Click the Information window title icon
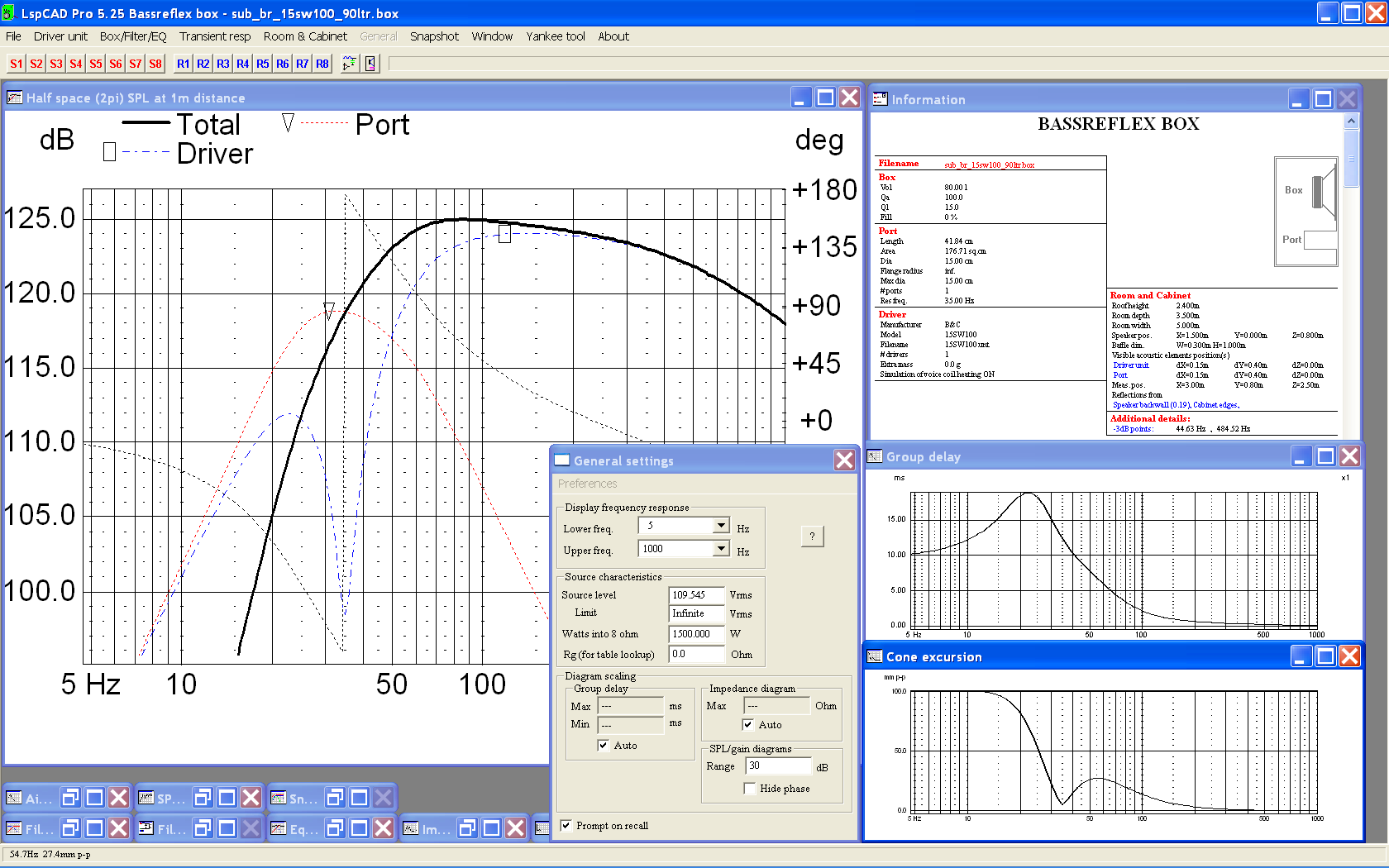 [x=880, y=99]
